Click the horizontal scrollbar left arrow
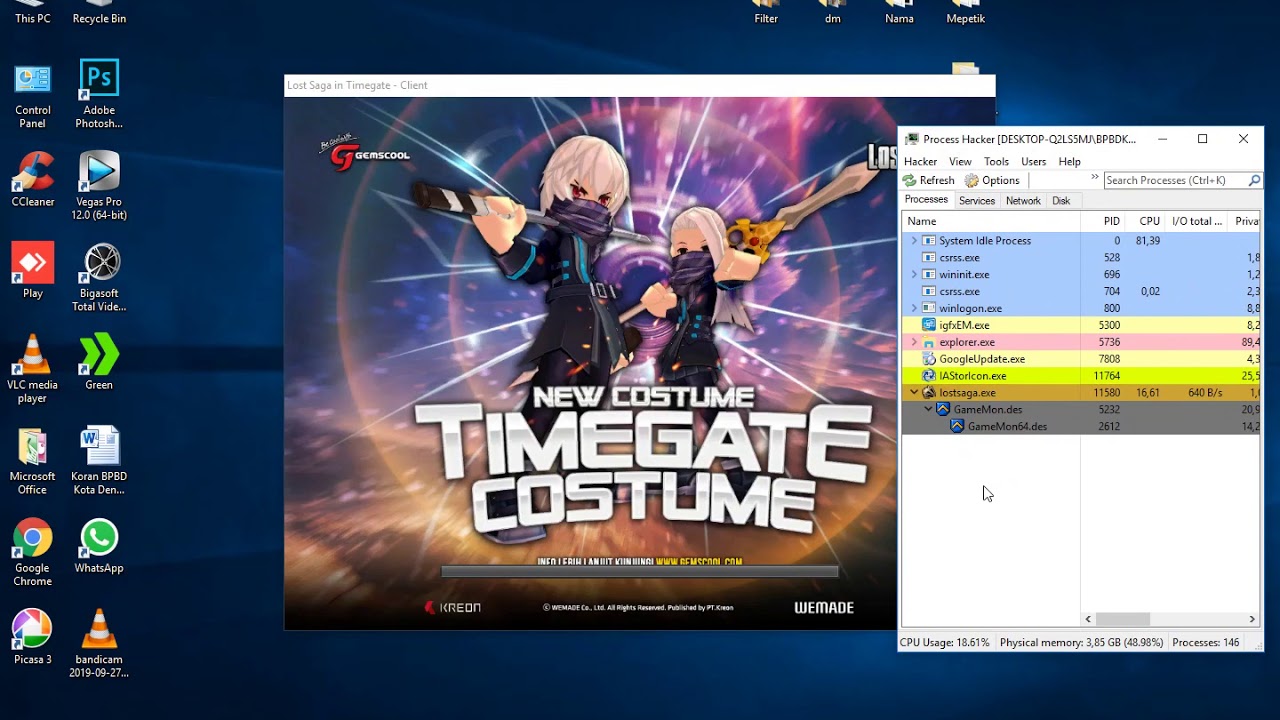Viewport: 1280px width, 720px height. (x=1088, y=619)
